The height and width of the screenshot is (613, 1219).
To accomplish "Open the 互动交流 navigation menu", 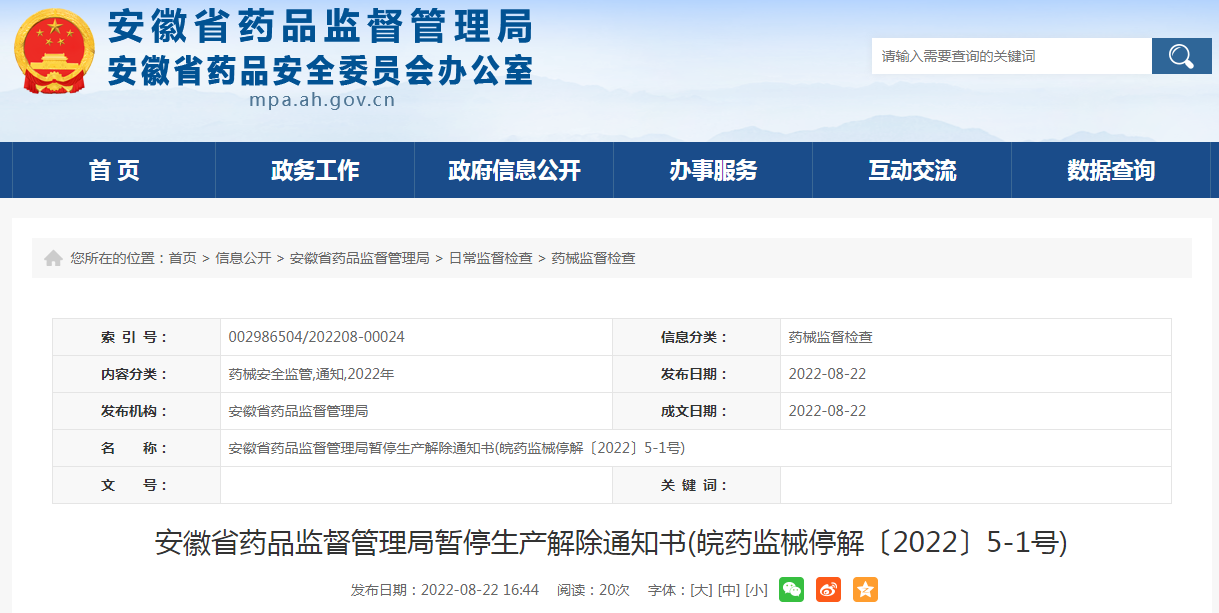I will pos(912,170).
